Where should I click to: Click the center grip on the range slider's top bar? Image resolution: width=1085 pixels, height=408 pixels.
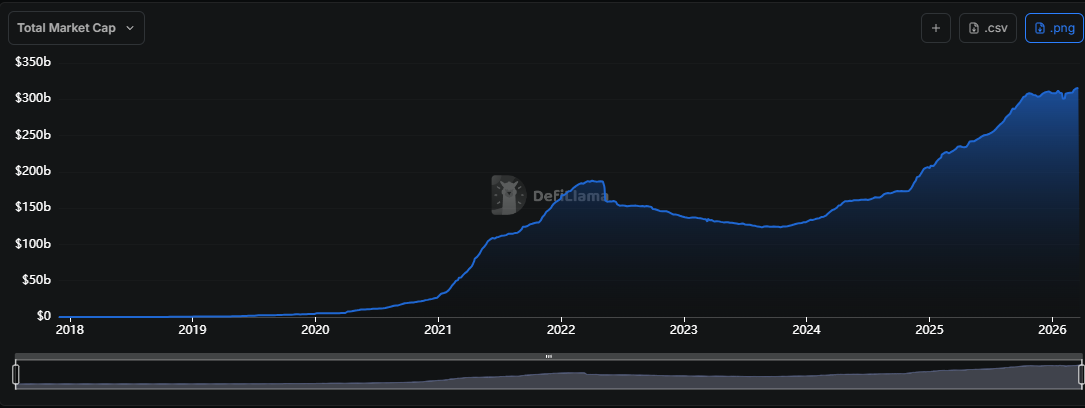point(548,356)
